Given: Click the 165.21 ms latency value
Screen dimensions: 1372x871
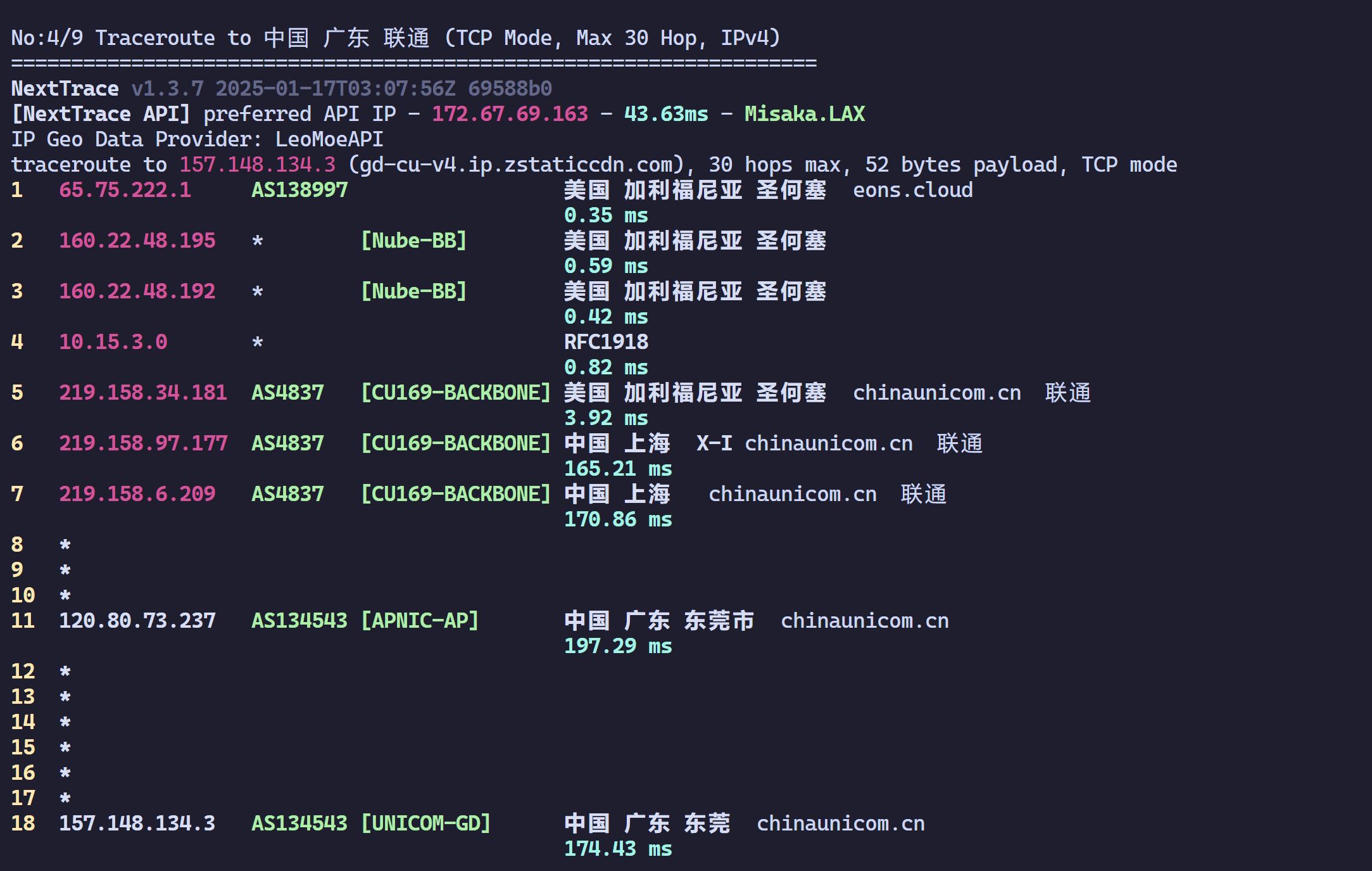Looking at the screenshot, I should 618,469.
